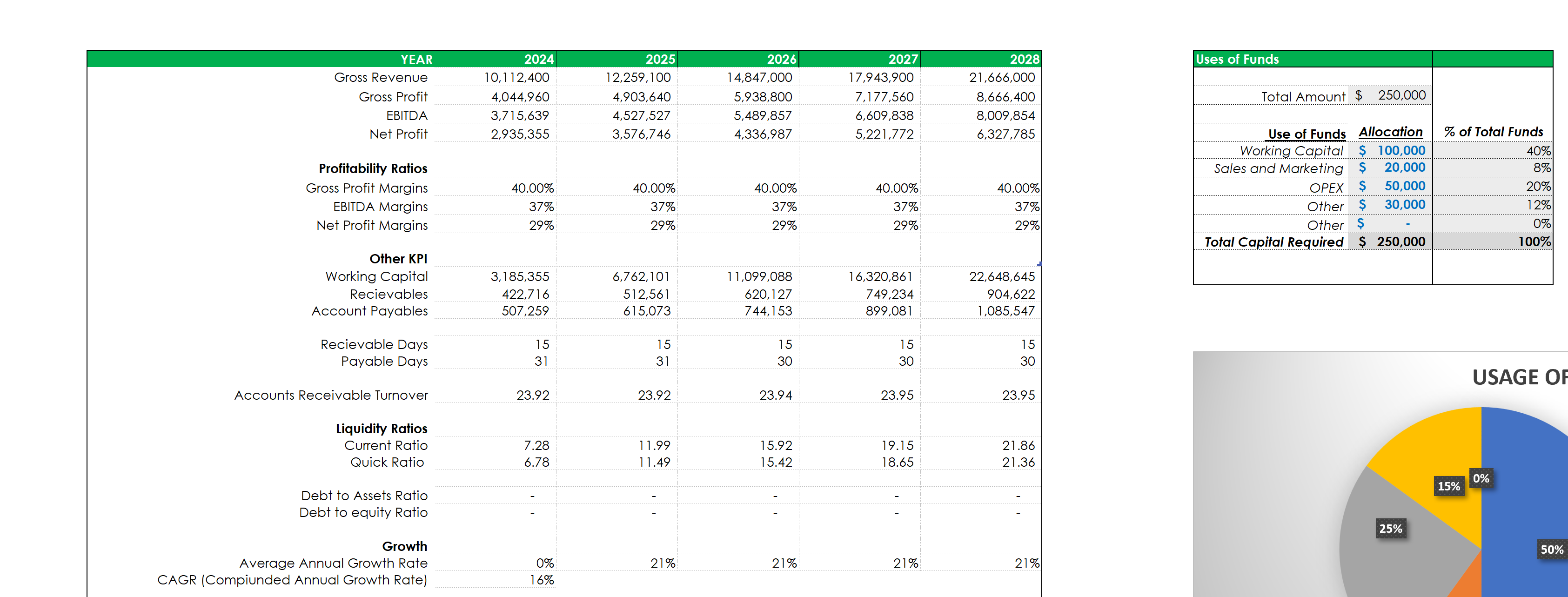Select the Other KPI heading

tap(398, 259)
